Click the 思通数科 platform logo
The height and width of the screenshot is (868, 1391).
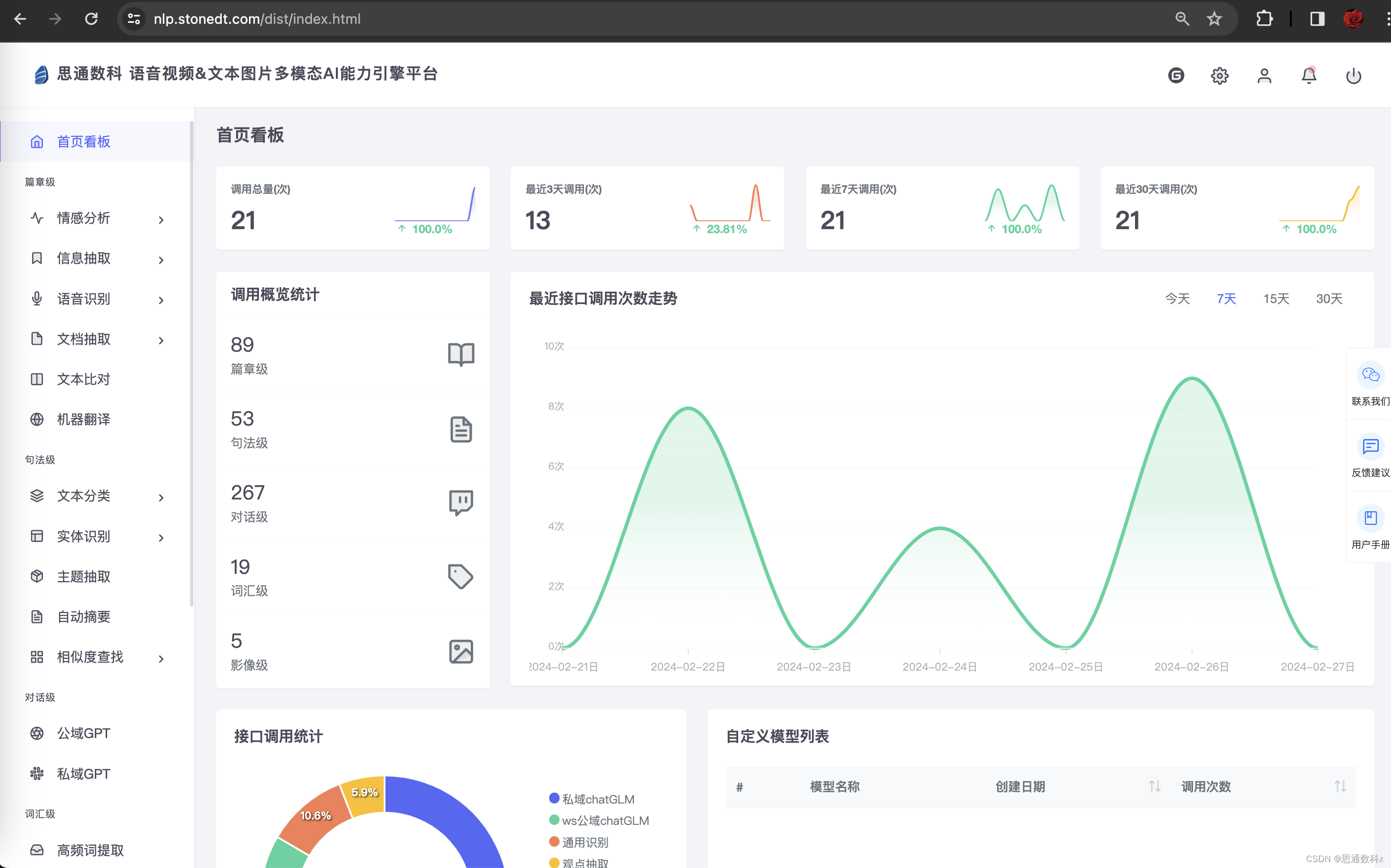pos(41,74)
